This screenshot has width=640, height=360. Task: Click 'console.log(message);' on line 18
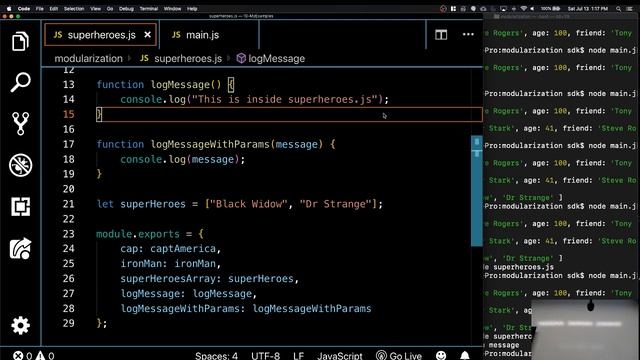(x=182, y=159)
